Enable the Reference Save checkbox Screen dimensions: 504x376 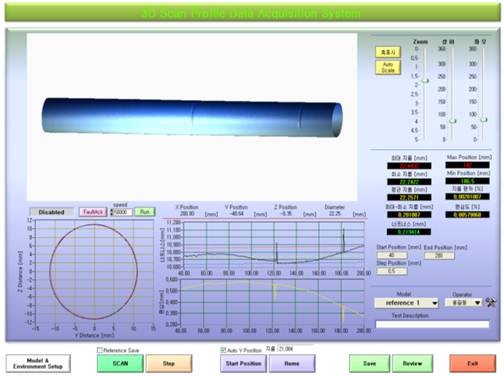[x=99, y=350]
